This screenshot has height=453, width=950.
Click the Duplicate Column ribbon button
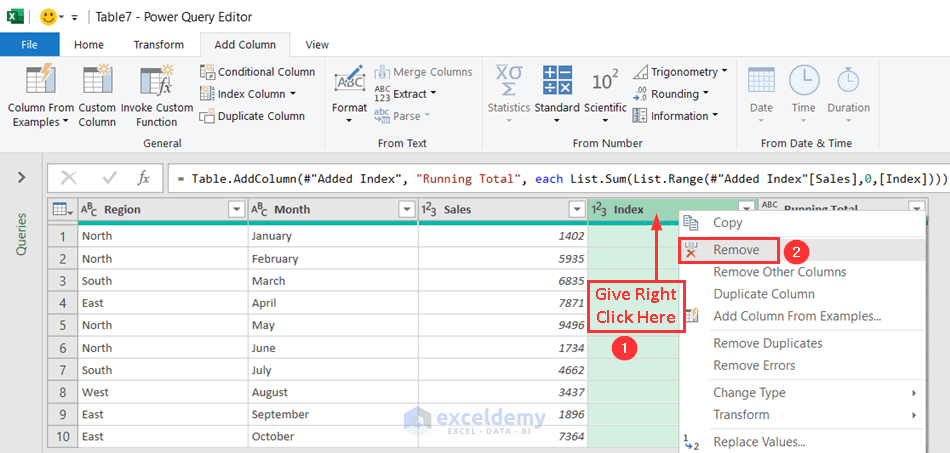point(253,116)
